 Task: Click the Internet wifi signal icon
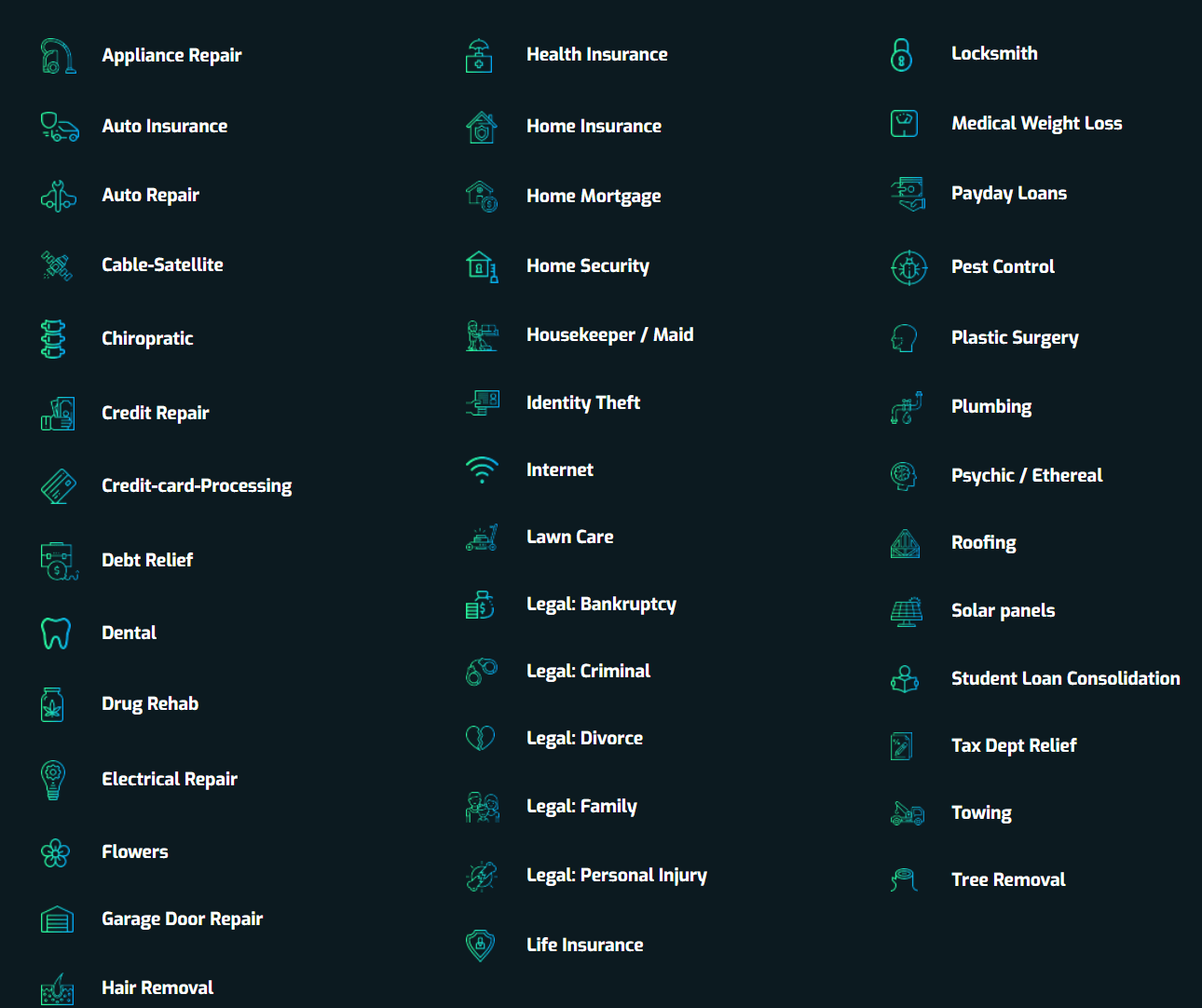tap(482, 470)
